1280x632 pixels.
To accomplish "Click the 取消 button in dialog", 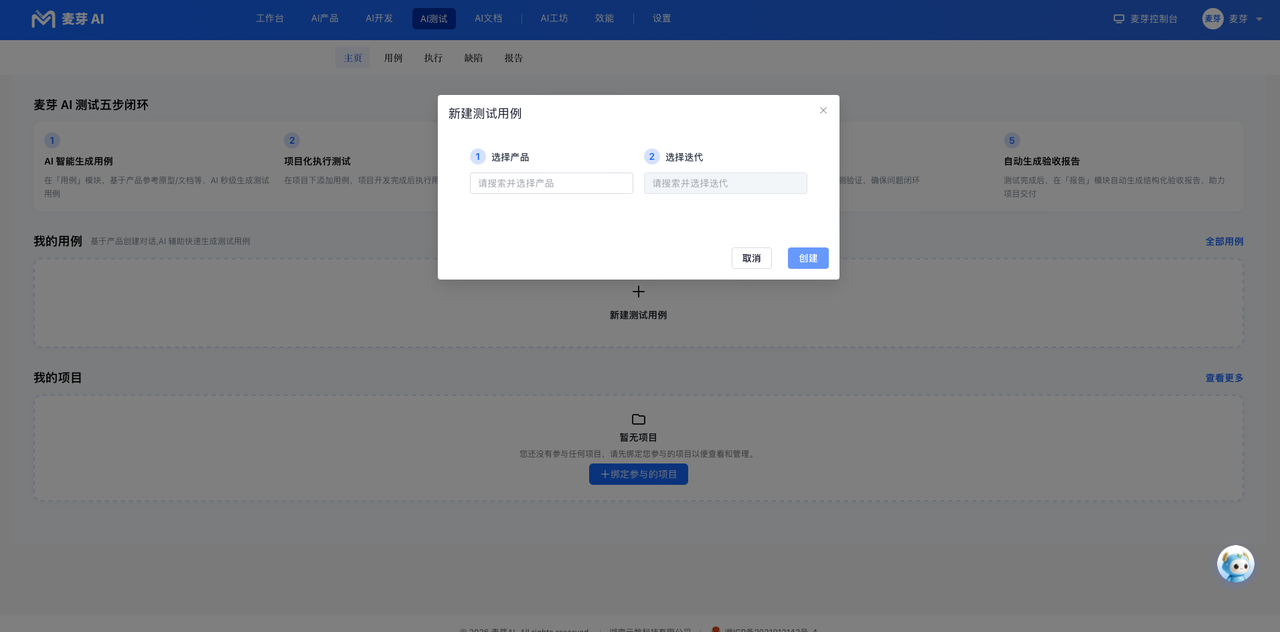I will point(751,258).
